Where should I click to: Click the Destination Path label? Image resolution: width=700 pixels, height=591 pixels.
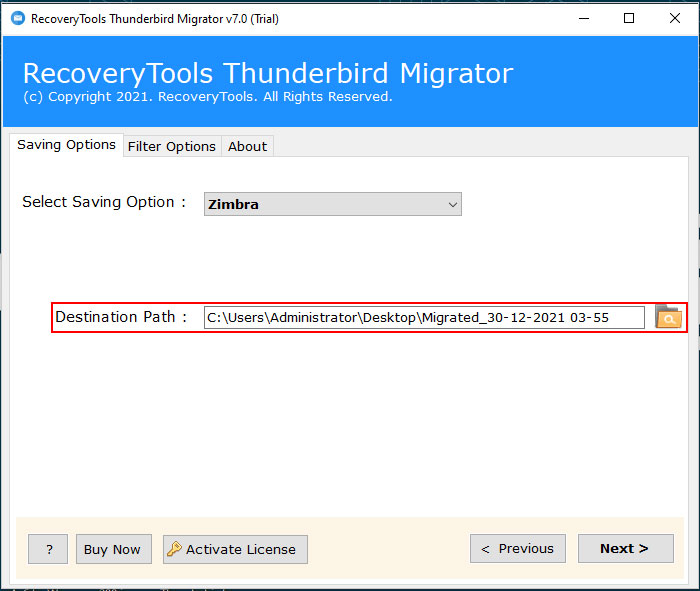tap(121, 317)
